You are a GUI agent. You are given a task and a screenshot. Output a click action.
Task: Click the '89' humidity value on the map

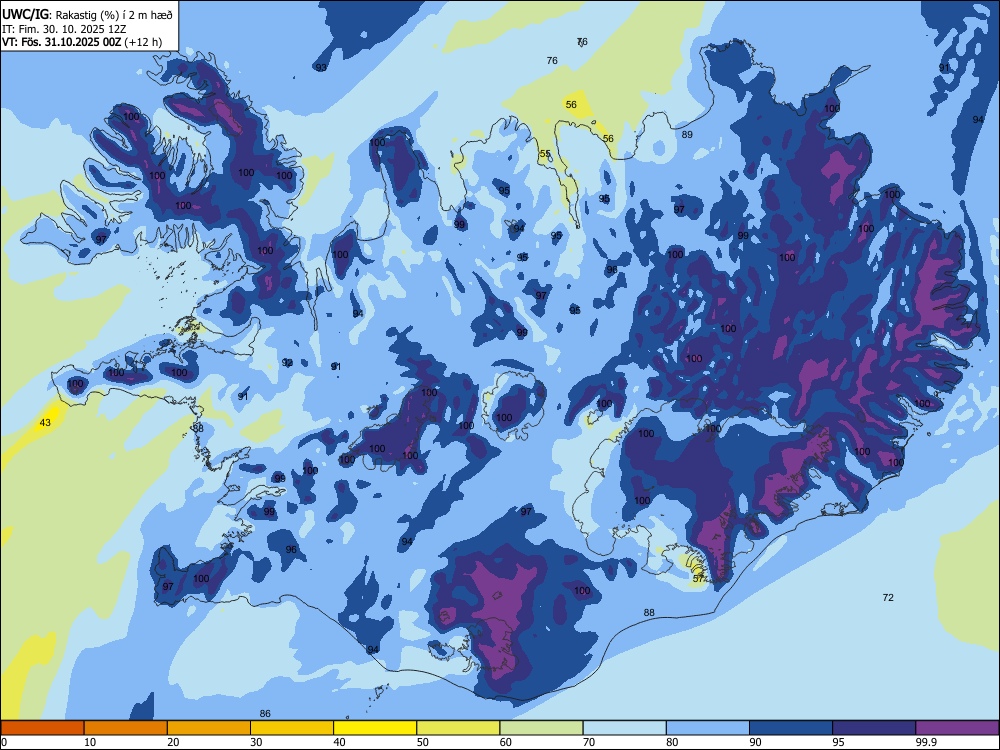[x=687, y=135]
